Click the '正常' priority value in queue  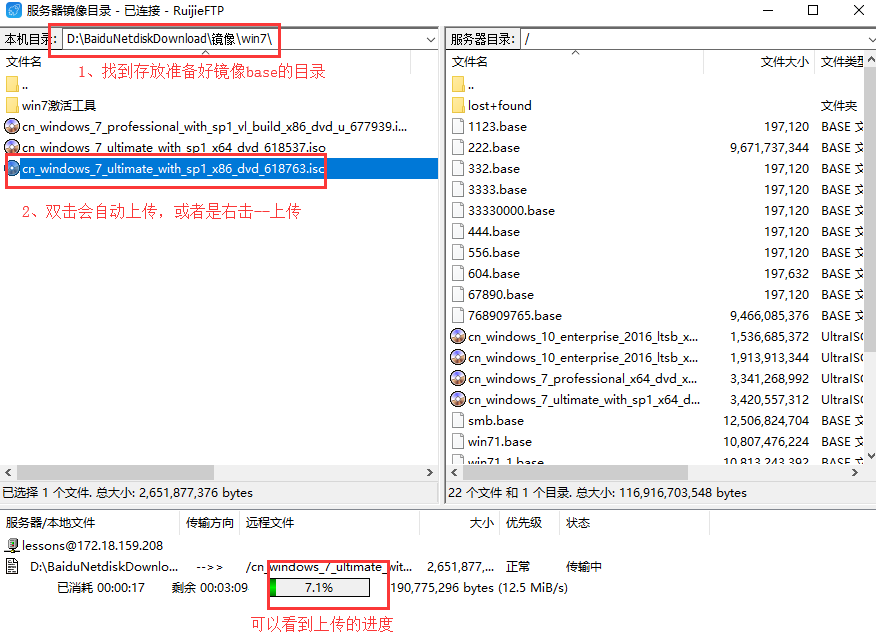pyautogui.click(x=518, y=566)
